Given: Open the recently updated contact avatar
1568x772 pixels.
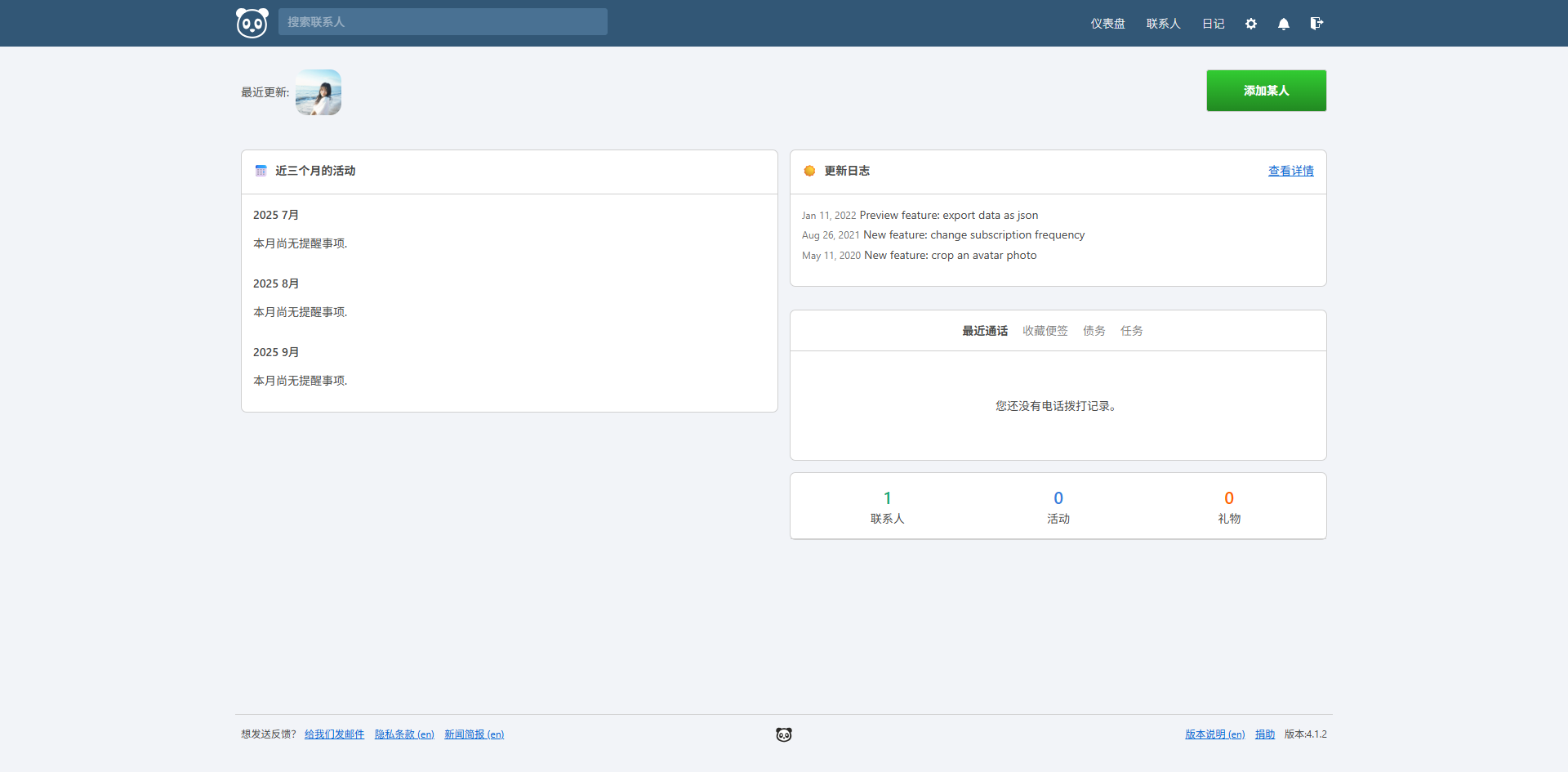Looking at the screenshot, I should (318, 92).
